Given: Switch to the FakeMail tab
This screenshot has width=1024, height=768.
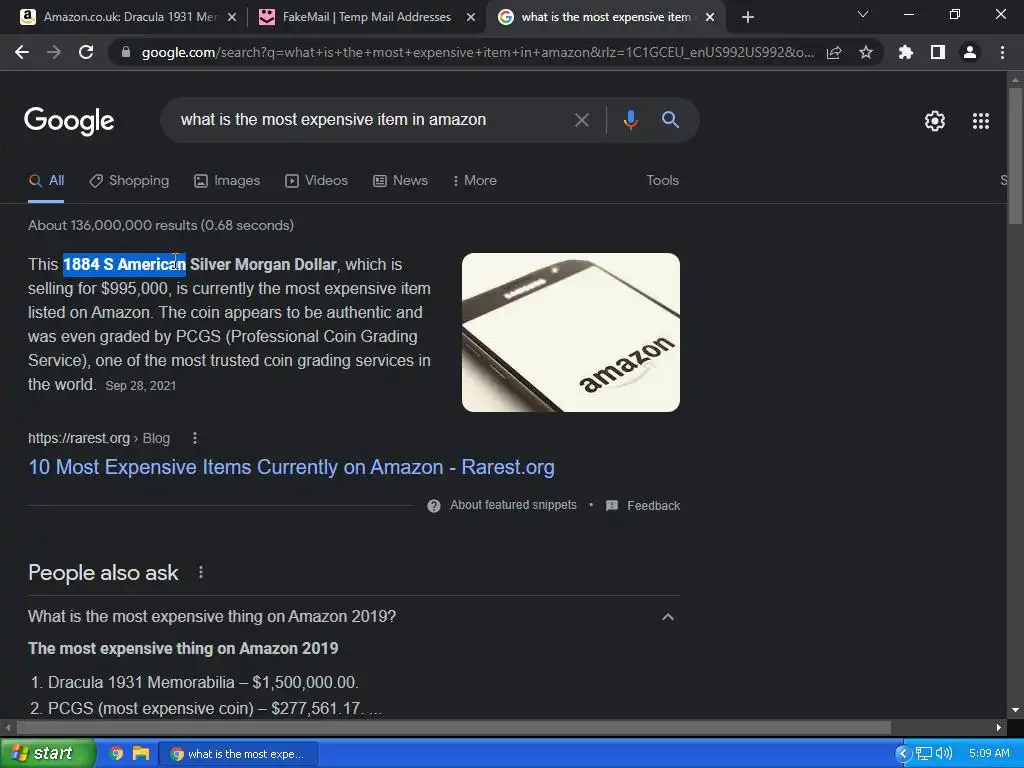Looking at the screenshot, I should [x=366, y=17].
